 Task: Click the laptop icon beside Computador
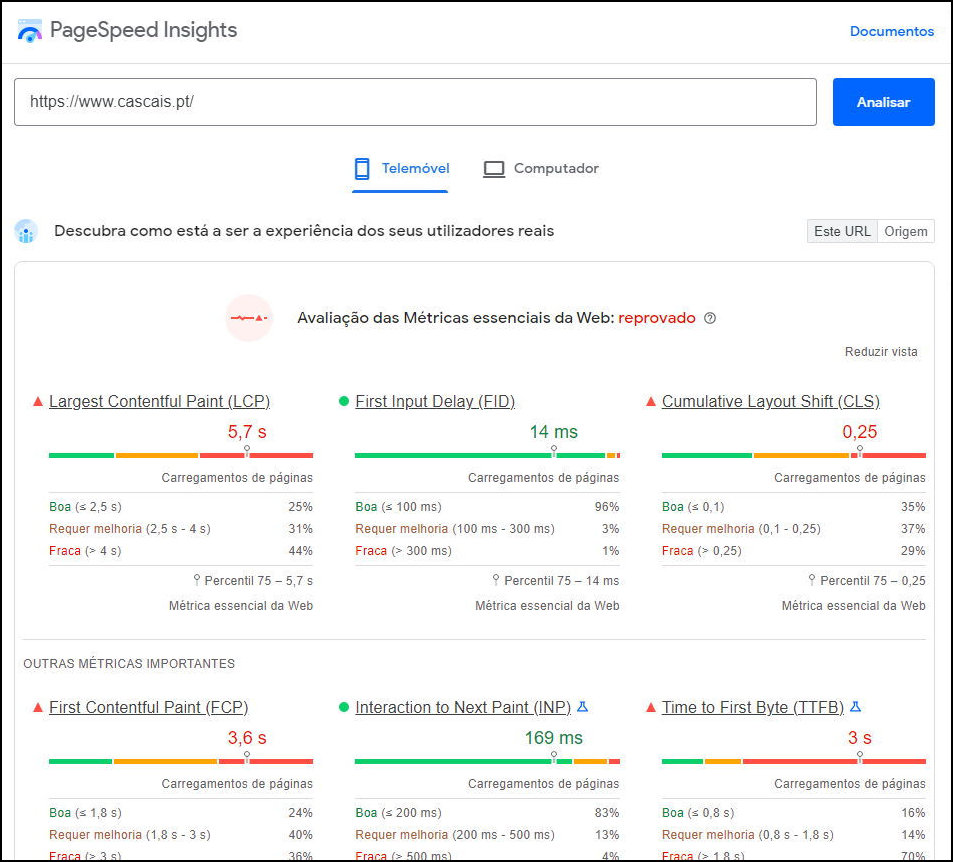[x=494, y=169]
